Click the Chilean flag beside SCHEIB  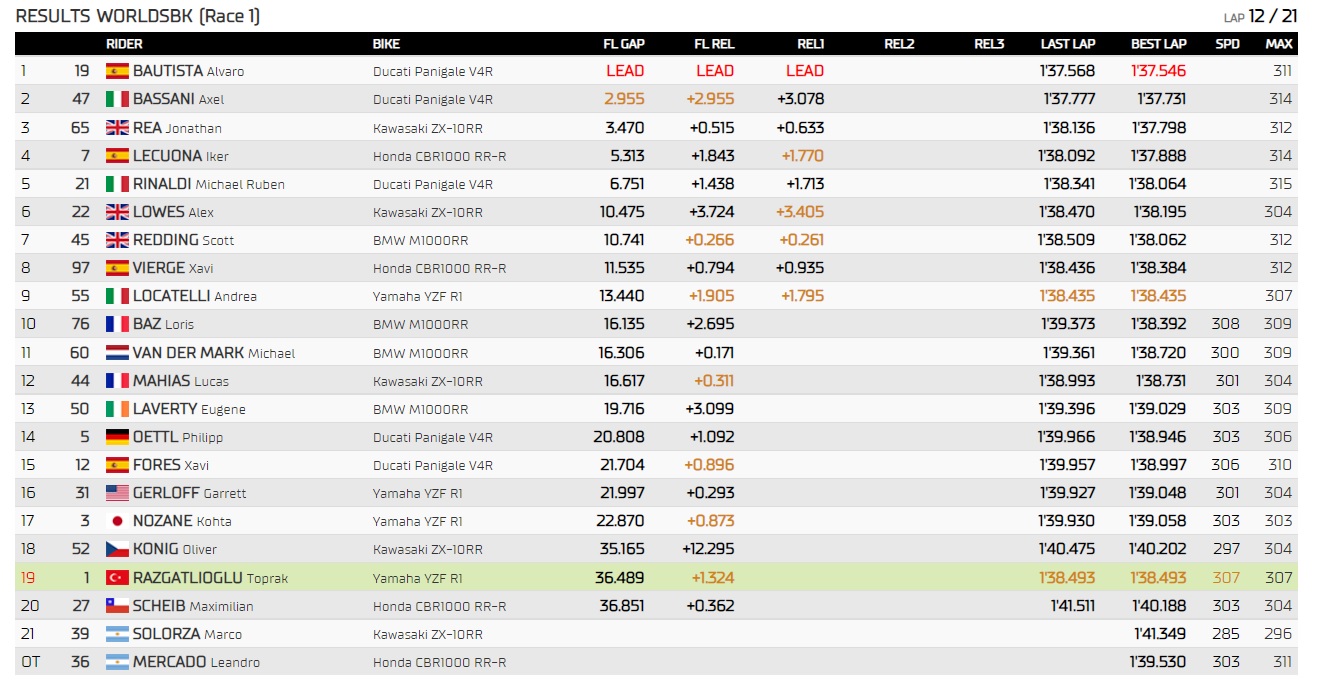tap(117, 606)
